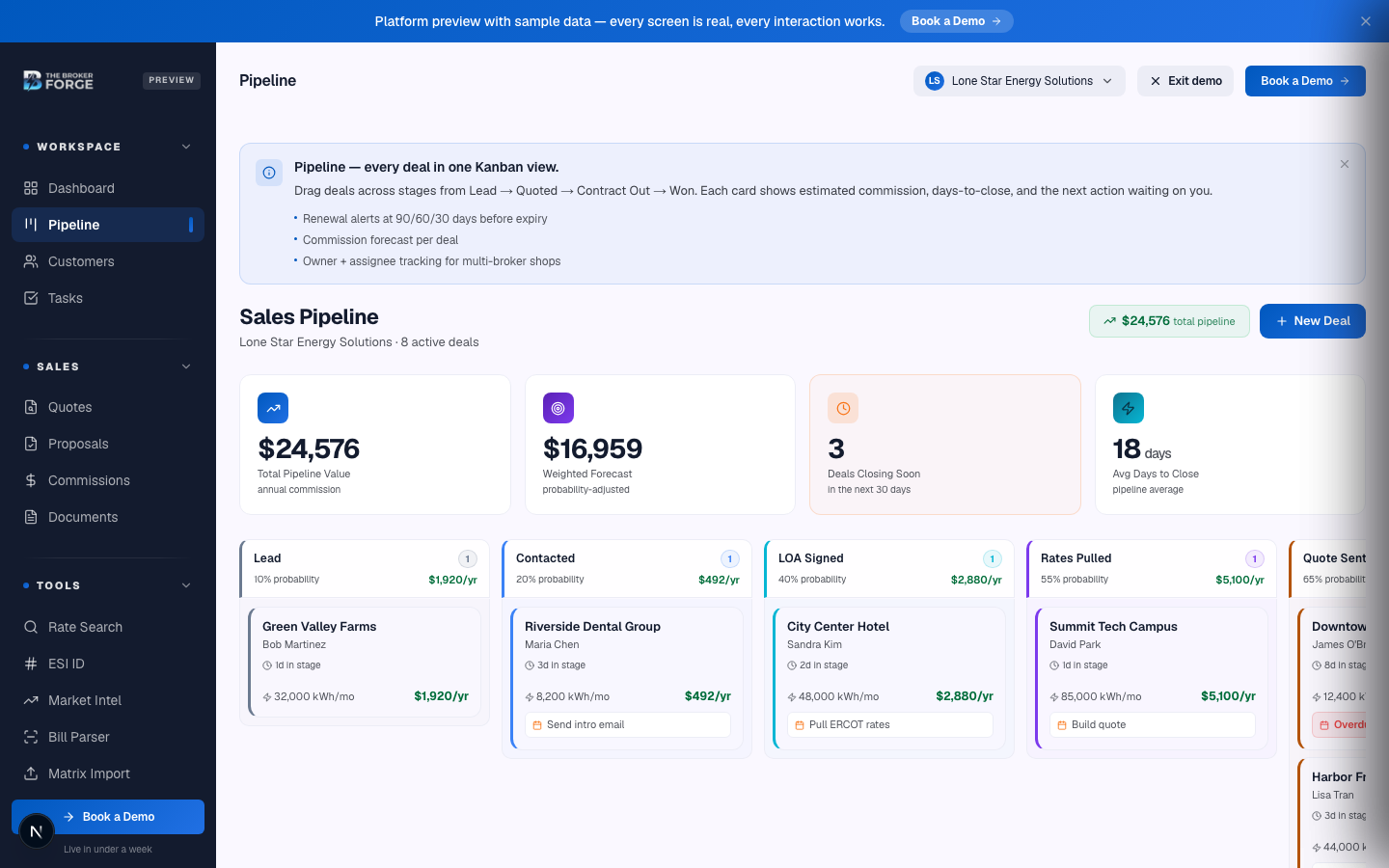Click the Sales Pipeline heading
Viewport: 1389px width, 868px height.
(309, 316)
